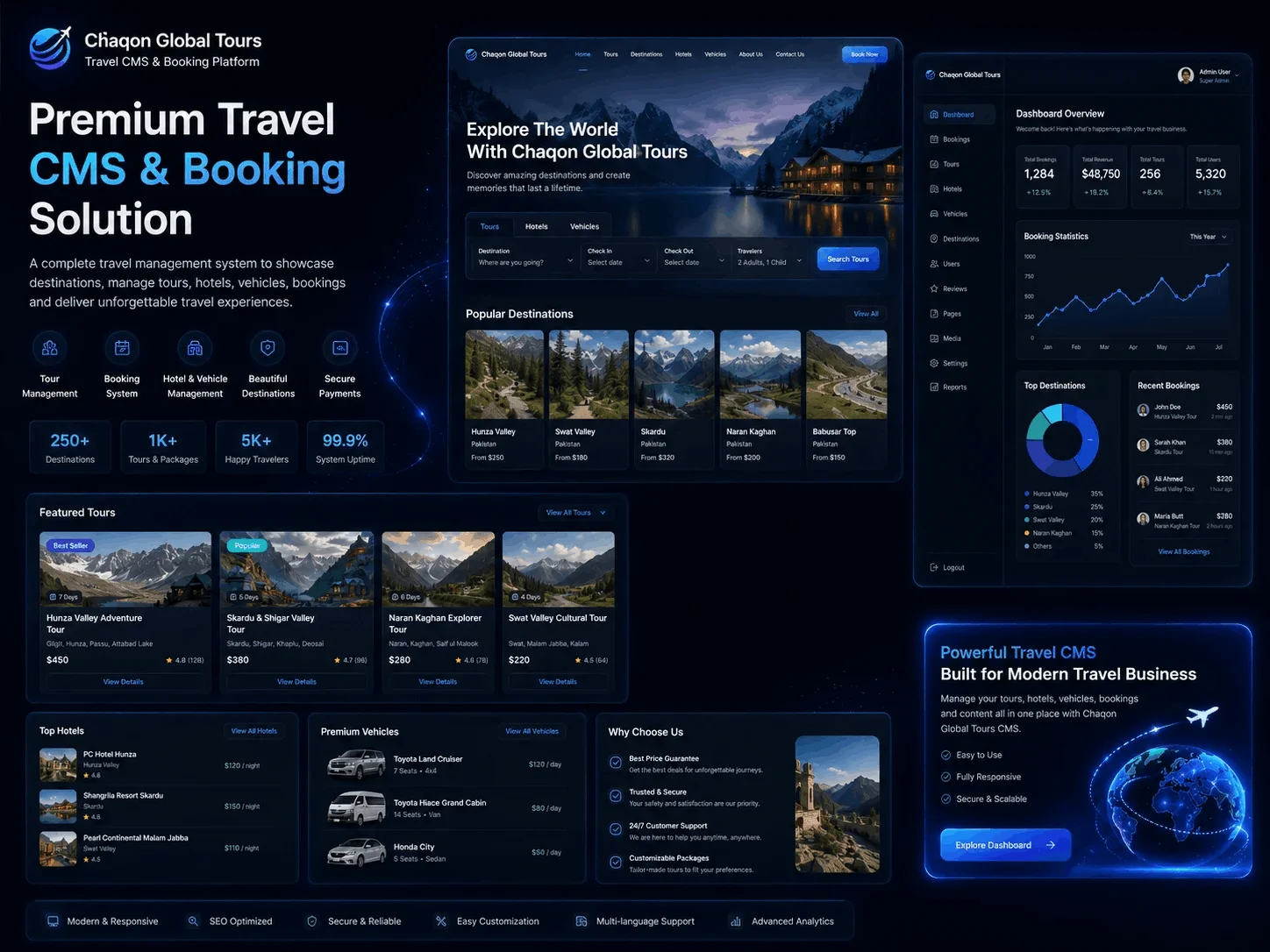Click the Booking System calendar icon
Image resolution: width=1270 pixels, height=952 pixels.
coord(122,348)
